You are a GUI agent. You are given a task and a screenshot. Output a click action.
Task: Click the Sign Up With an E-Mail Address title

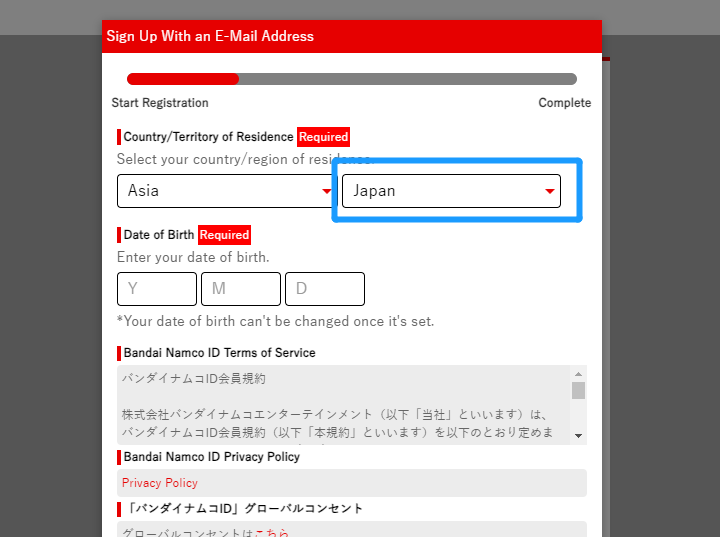pyautogui.click(x=210, y=36)
